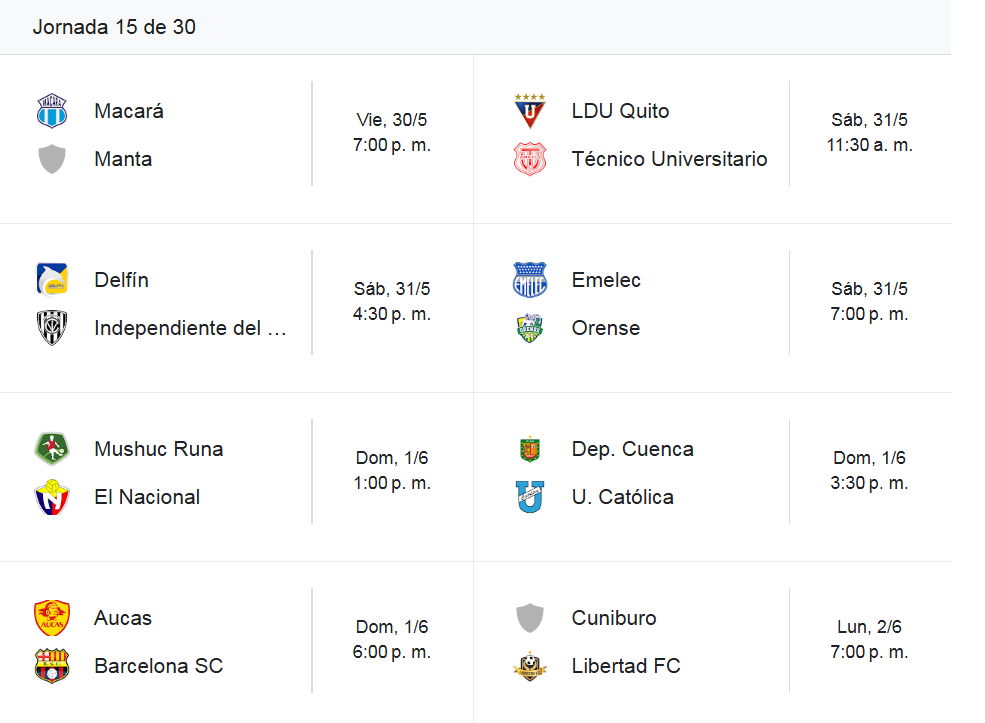The width and height of the screenshot is (985, 723).
Task: Select the Emelec blue crest
Action: click(530, 280)
